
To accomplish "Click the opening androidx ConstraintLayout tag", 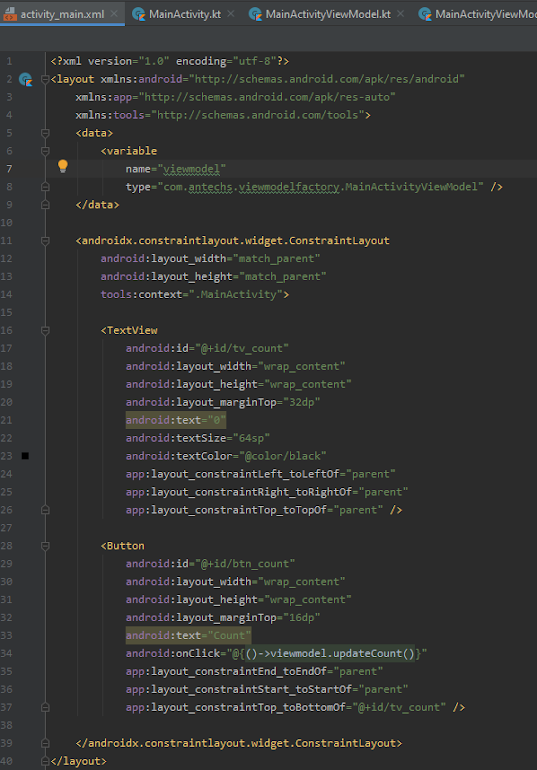I will tap(233, 241).
